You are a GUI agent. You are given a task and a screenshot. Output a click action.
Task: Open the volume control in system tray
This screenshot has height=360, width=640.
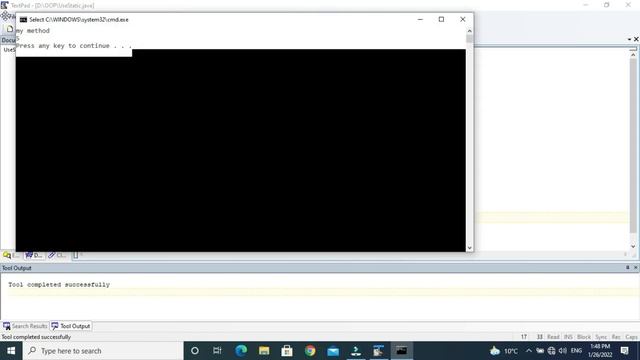click(x=563, y=351)
